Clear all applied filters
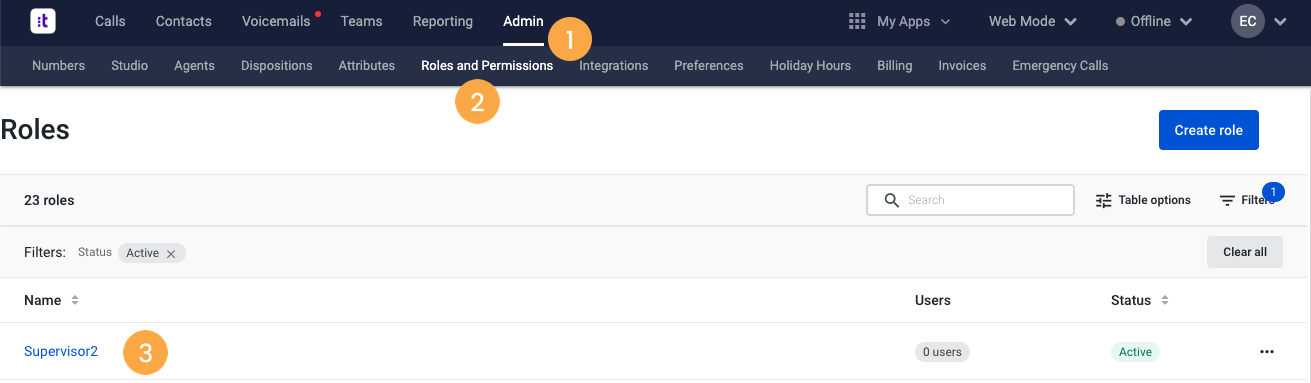 coord(1245,252)
